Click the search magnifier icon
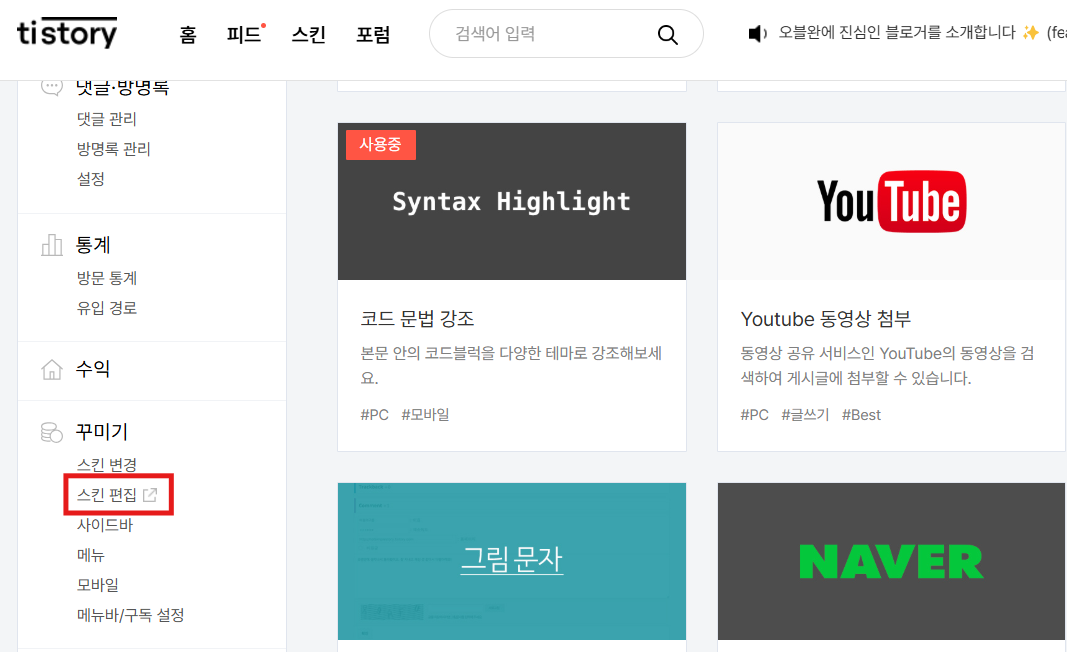 [x=668, y=35]
